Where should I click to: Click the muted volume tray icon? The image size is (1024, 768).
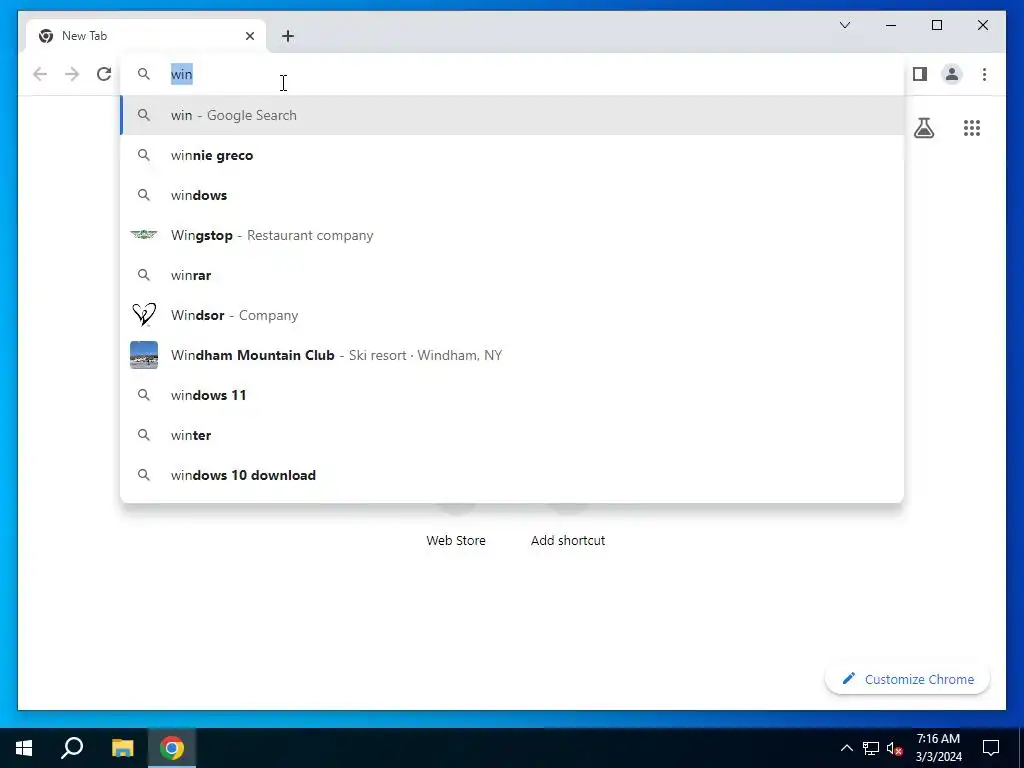895,748
